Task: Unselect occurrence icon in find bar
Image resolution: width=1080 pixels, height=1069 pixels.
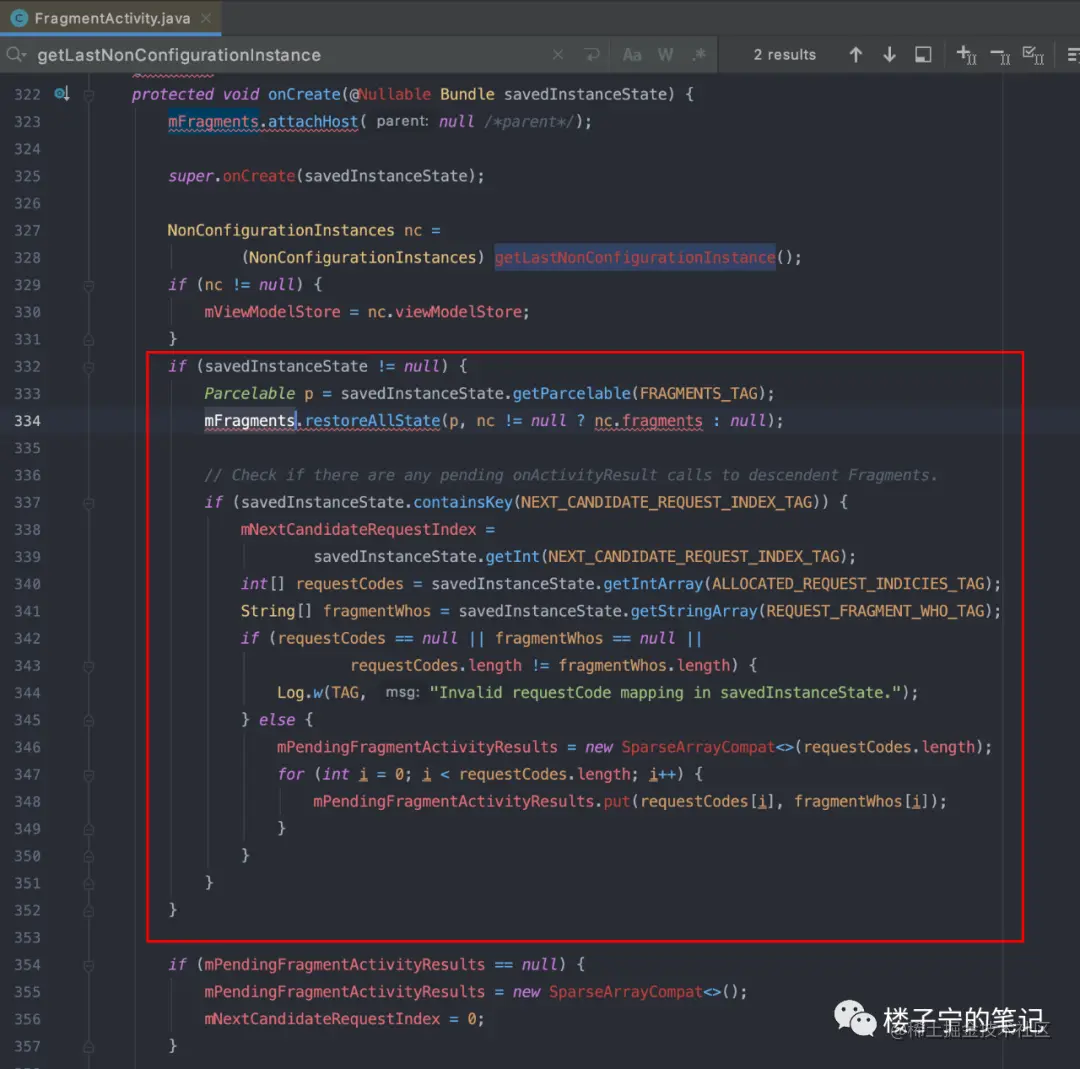Action: (x=1000, y=55)
